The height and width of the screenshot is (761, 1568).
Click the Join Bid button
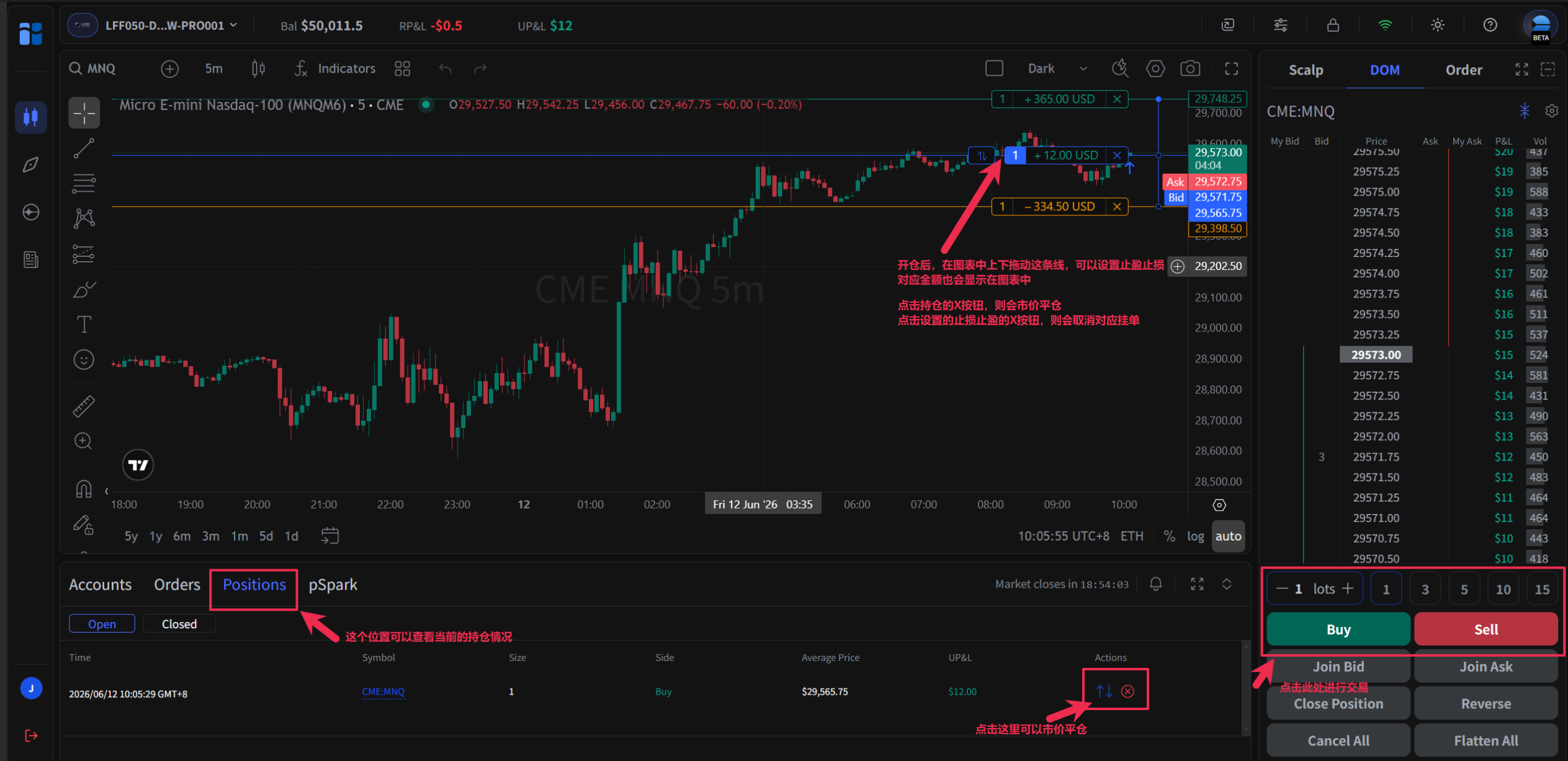(1338, 667)
